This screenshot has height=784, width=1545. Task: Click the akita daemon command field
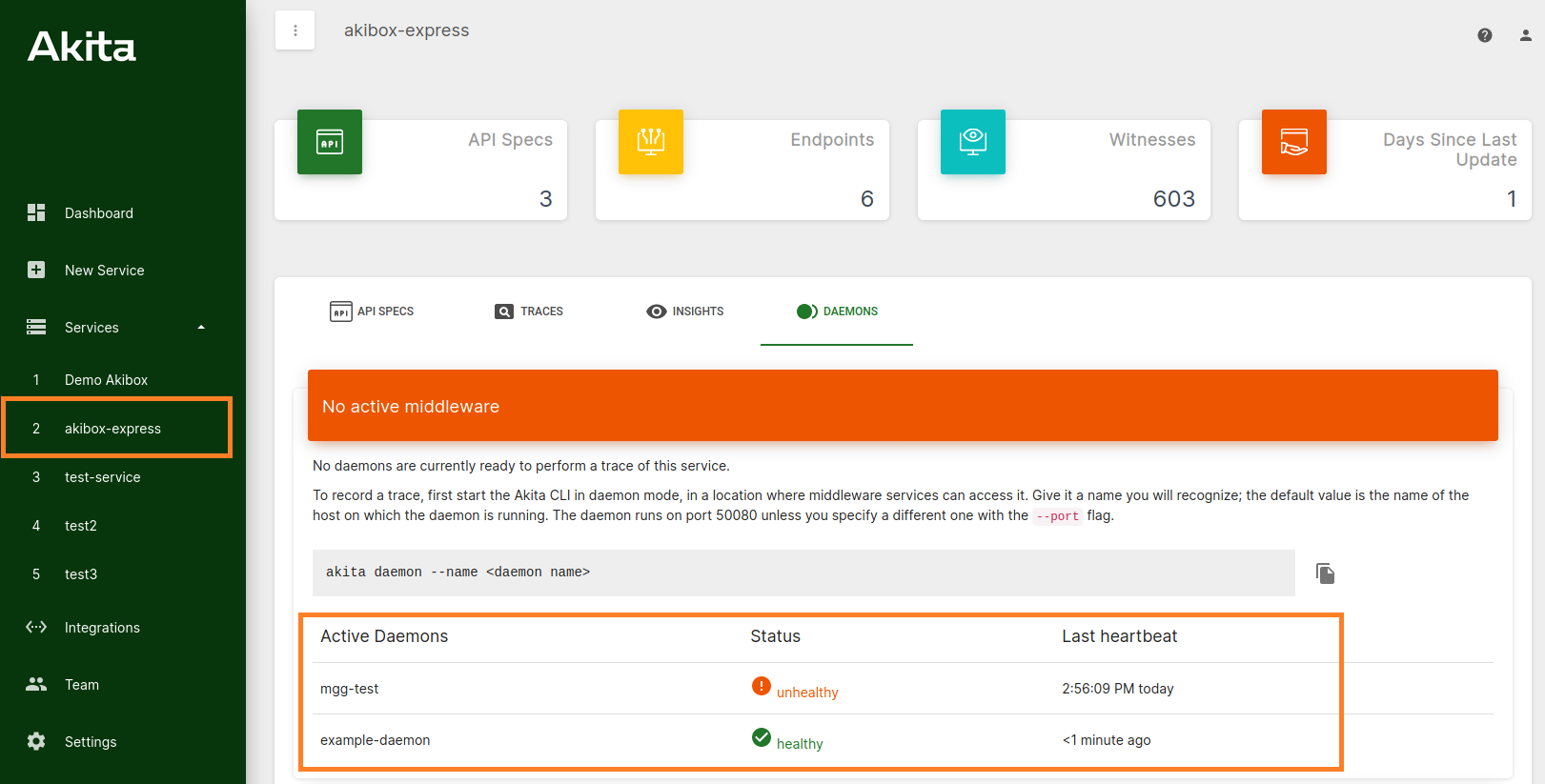803,573
